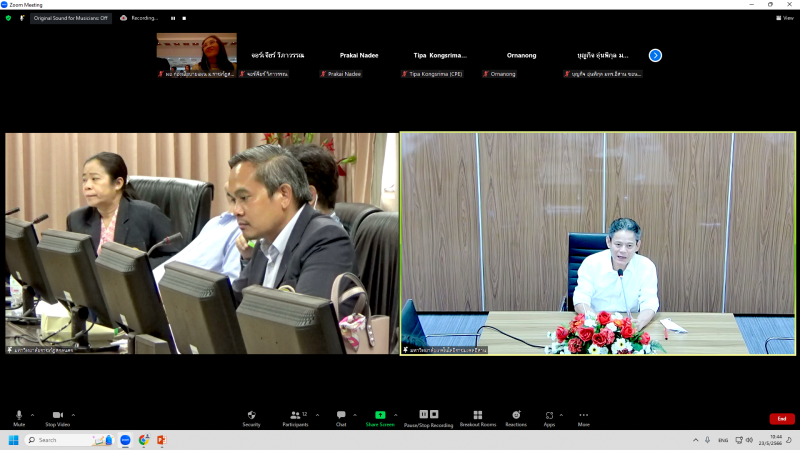
Task: Click Pause/Stop Recording in the toolbar
Action: [x=428, y=416]
